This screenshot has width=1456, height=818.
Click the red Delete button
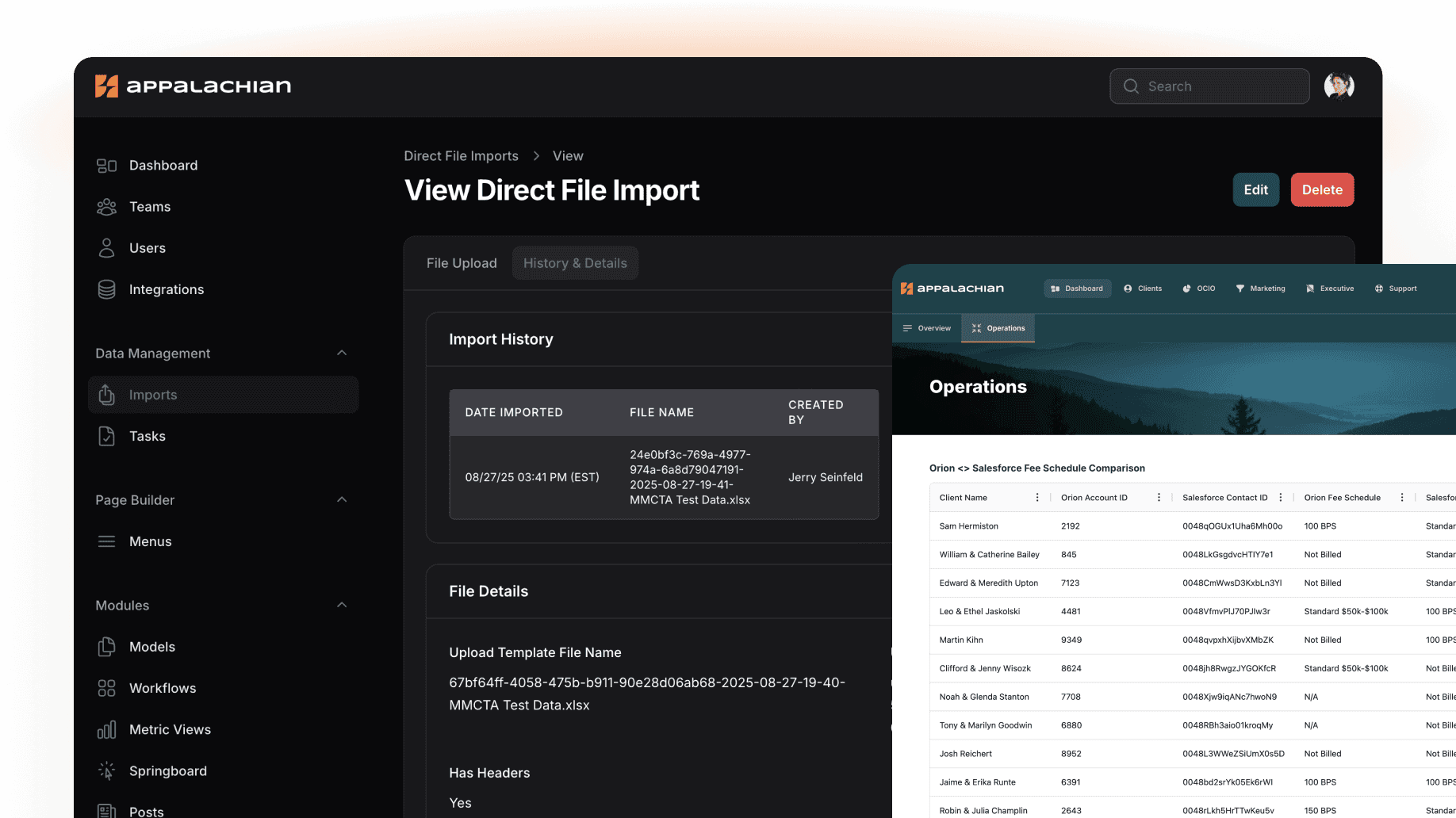[x=1322, y=189]
